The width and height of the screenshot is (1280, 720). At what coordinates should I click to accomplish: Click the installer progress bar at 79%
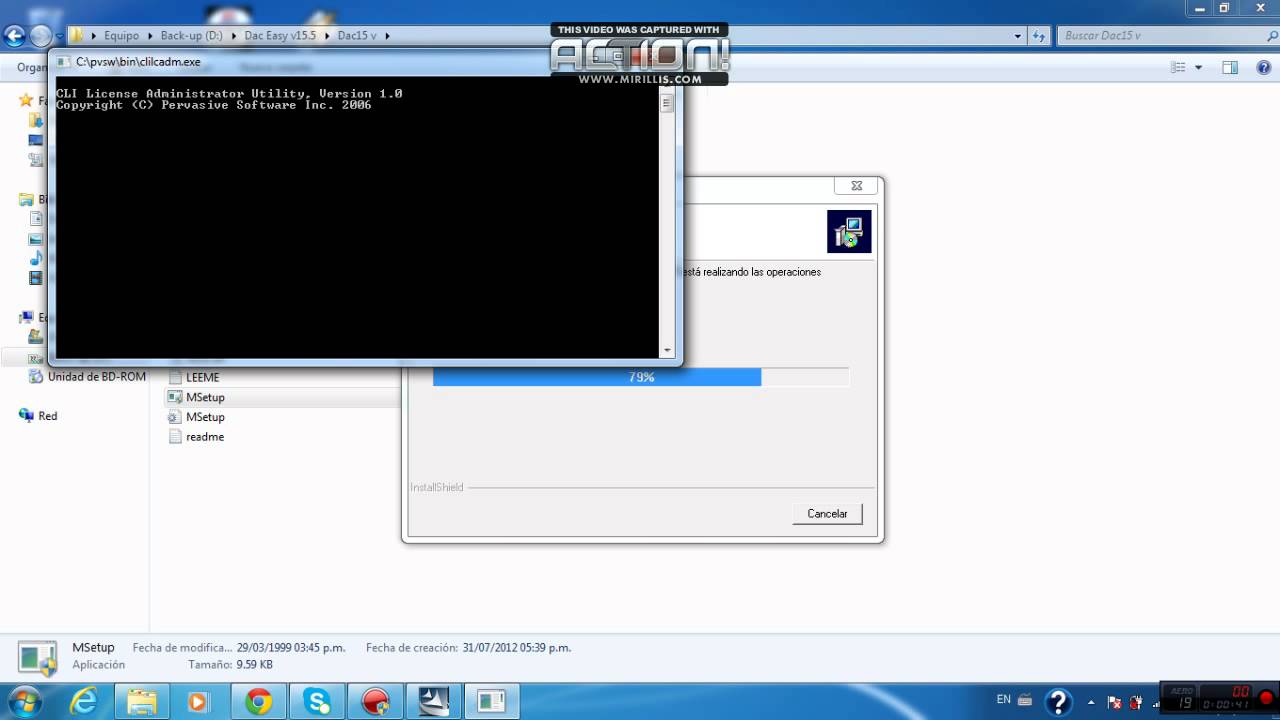click(x=641, y=377)
